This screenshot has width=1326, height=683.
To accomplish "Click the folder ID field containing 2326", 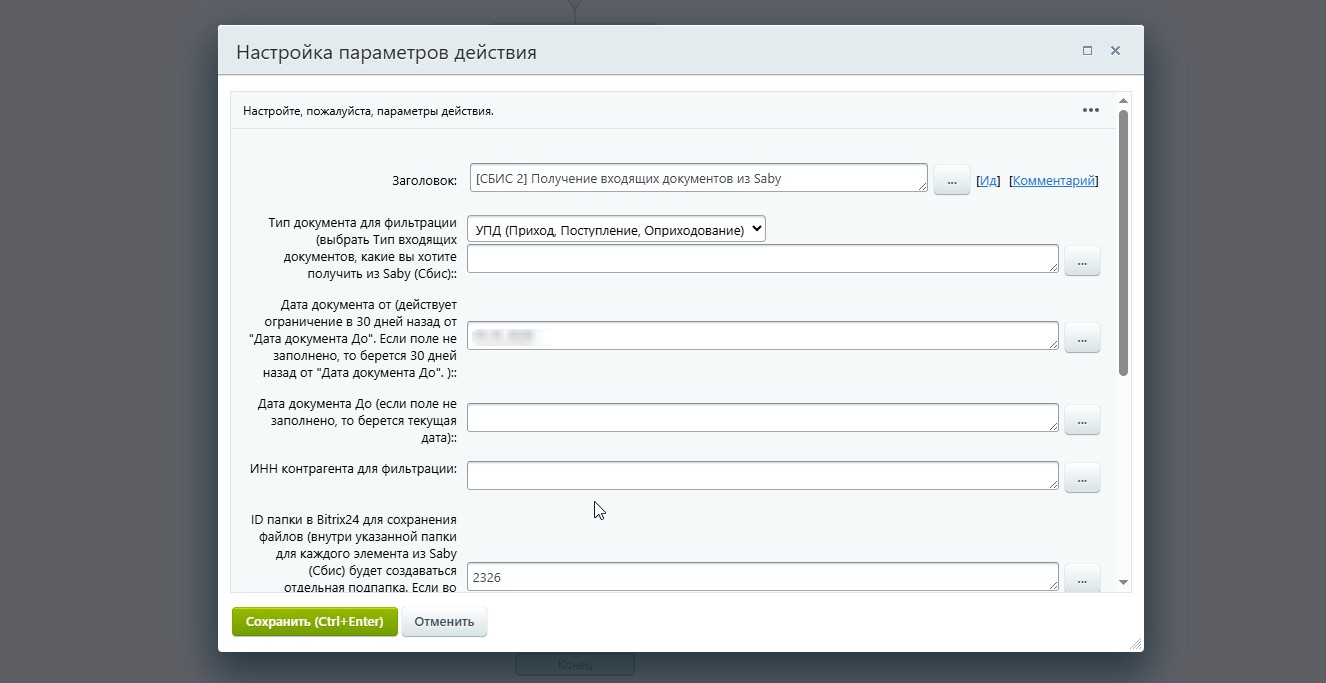I will pyautogui.click(x=762, y=577).
